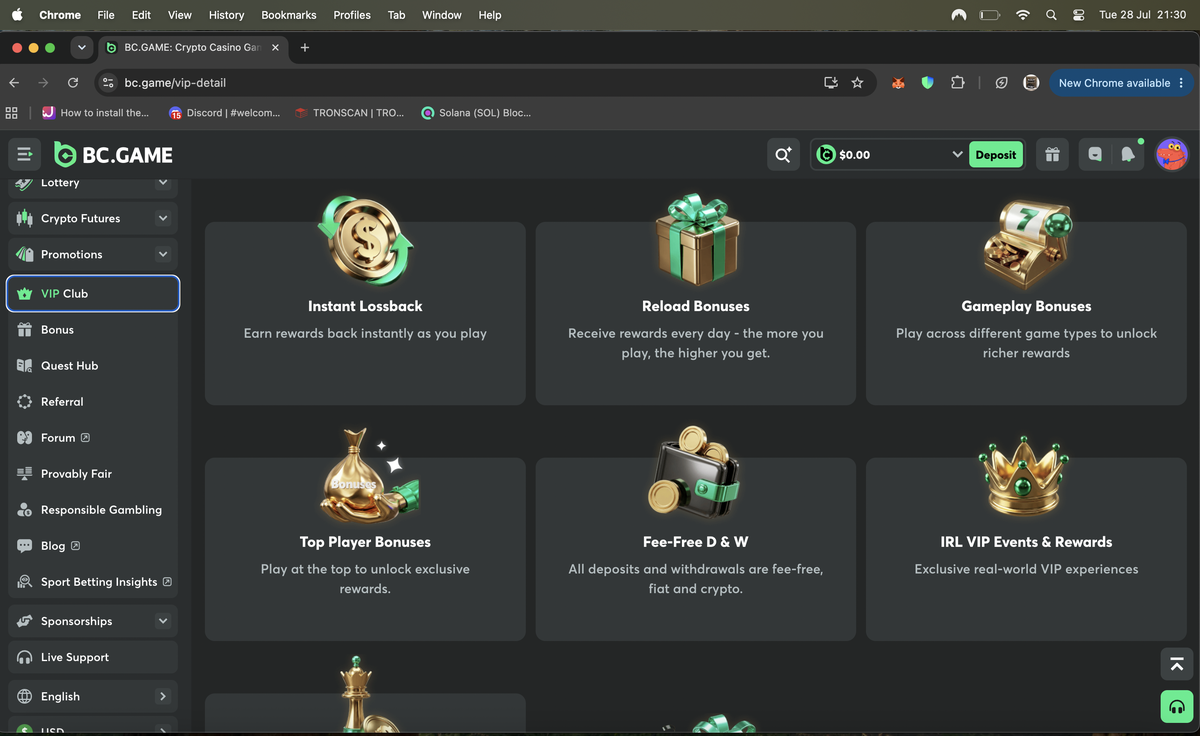This screenshot has height=736, width=1200.
Task: Click the New Chrome available update button
Action: [1120, 83]
